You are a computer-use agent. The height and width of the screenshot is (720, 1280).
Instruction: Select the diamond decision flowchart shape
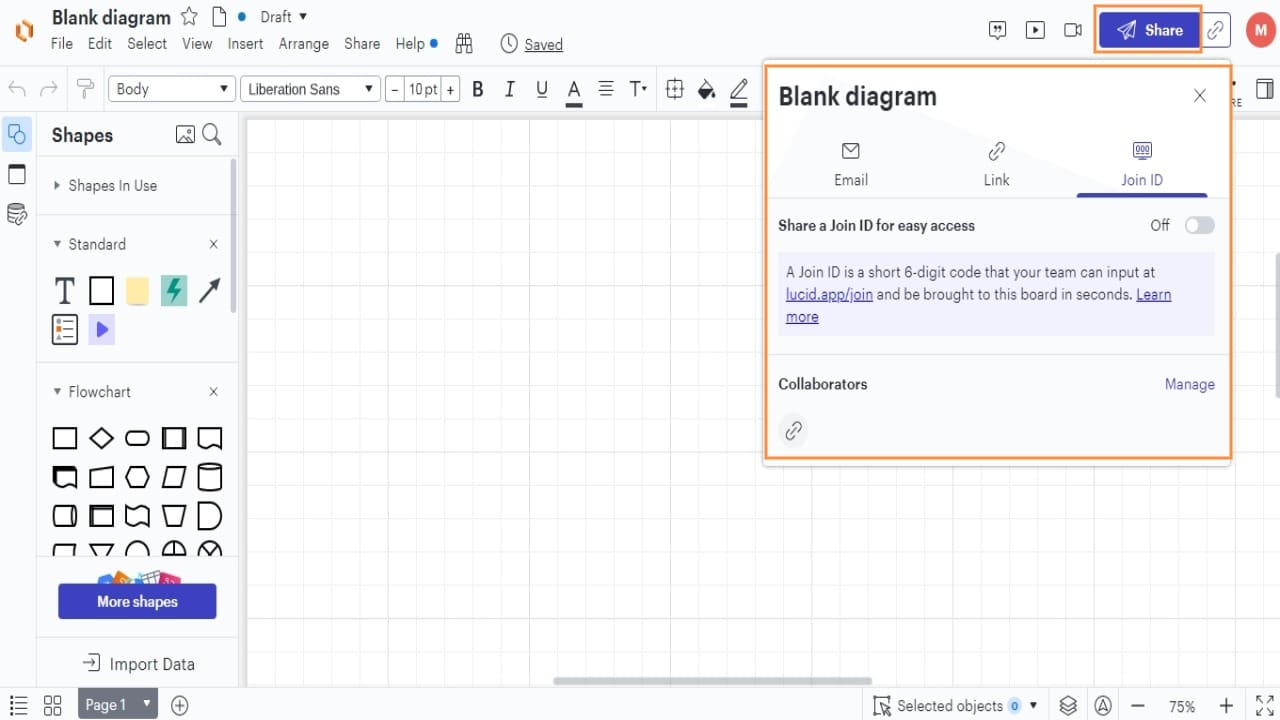point(101,438)
